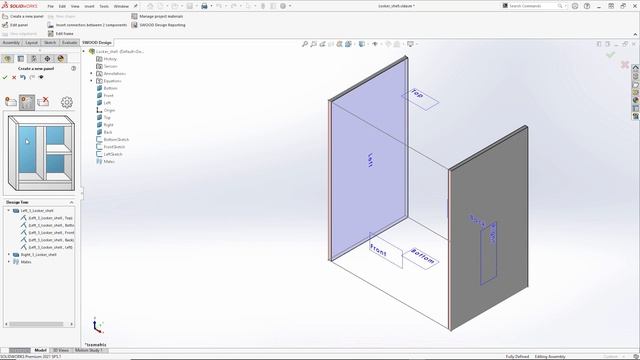Viewport: 640px width, 360px height.
Task: Click the Zoom to Area icon
Action: click(x=313, y=44)
